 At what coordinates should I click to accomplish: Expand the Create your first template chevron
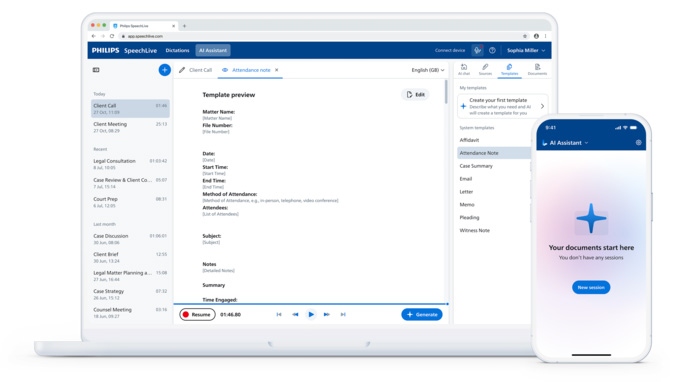[542, 106]
